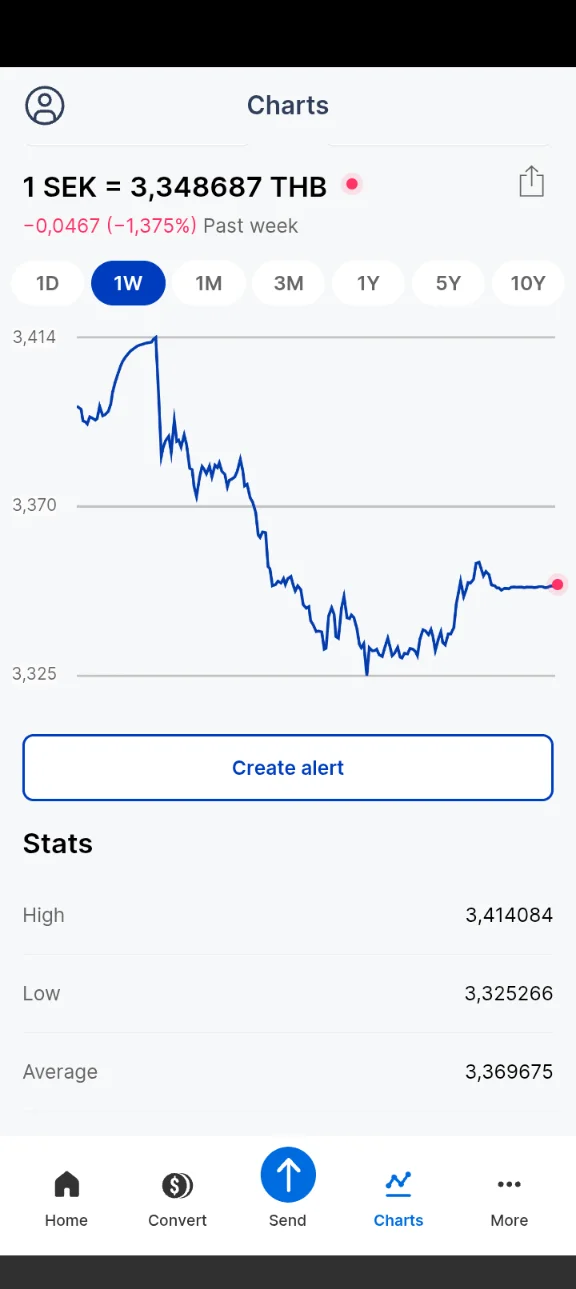Open Convert dollar coin icon
The height and width of the screenshot is (1289, 576).
pos(177,1185)
